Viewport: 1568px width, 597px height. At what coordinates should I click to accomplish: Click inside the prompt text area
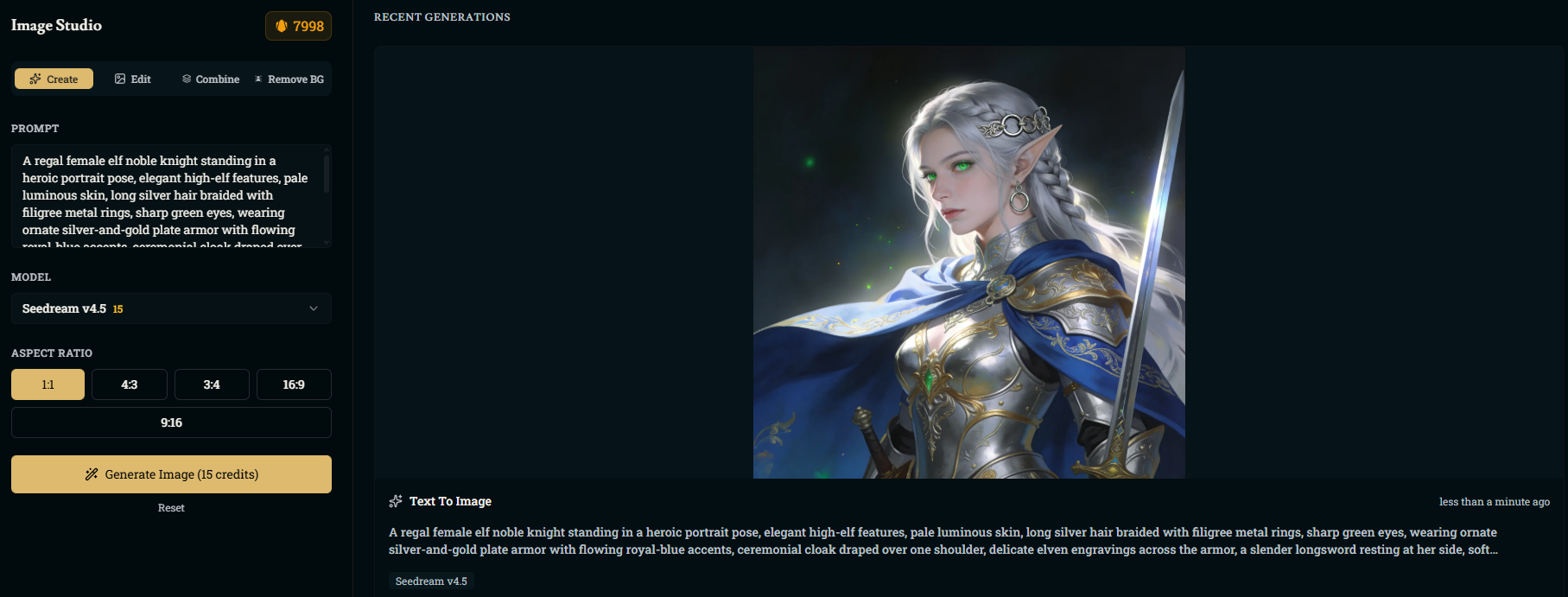pos(166,196)
